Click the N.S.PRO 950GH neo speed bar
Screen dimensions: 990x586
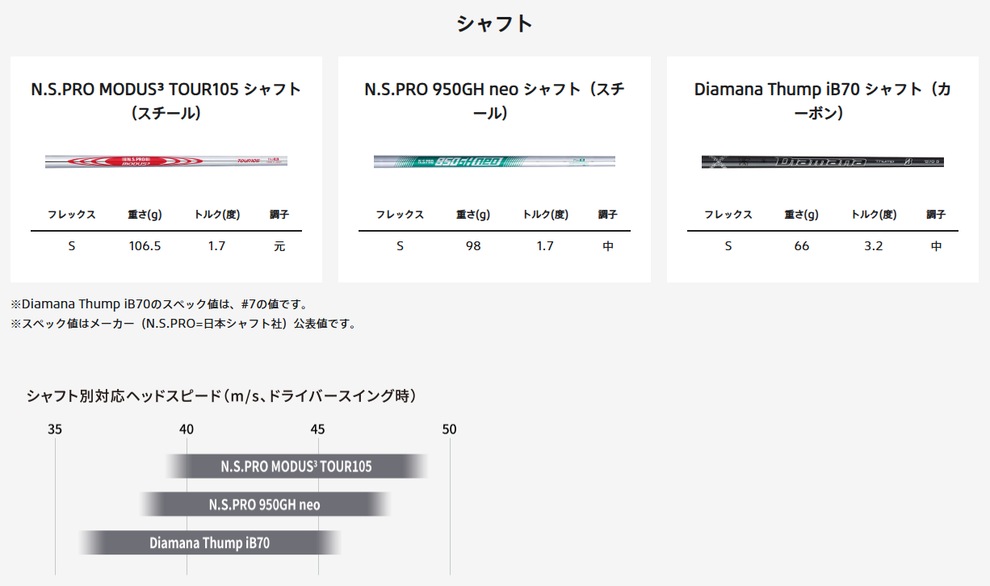click(x=265, y=505)
